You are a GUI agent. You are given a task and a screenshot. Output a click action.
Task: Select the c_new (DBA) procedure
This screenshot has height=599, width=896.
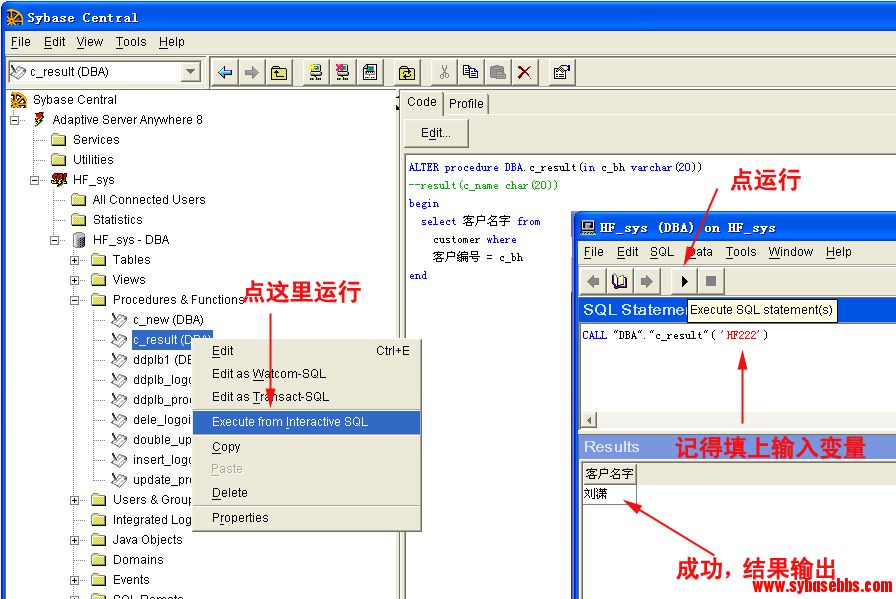(x=167, y=320)
